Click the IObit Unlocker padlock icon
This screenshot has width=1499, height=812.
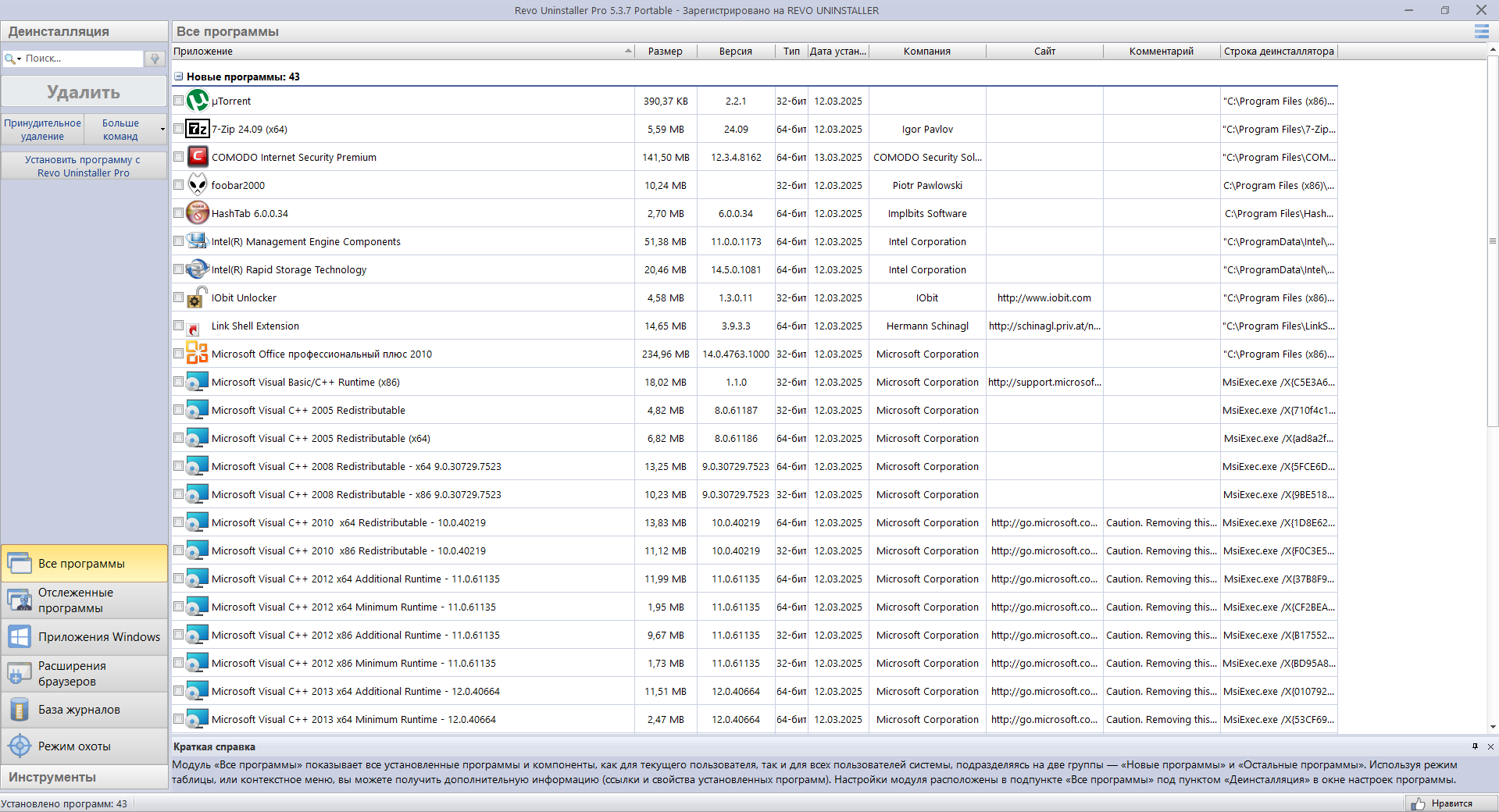tap(198, 297)
